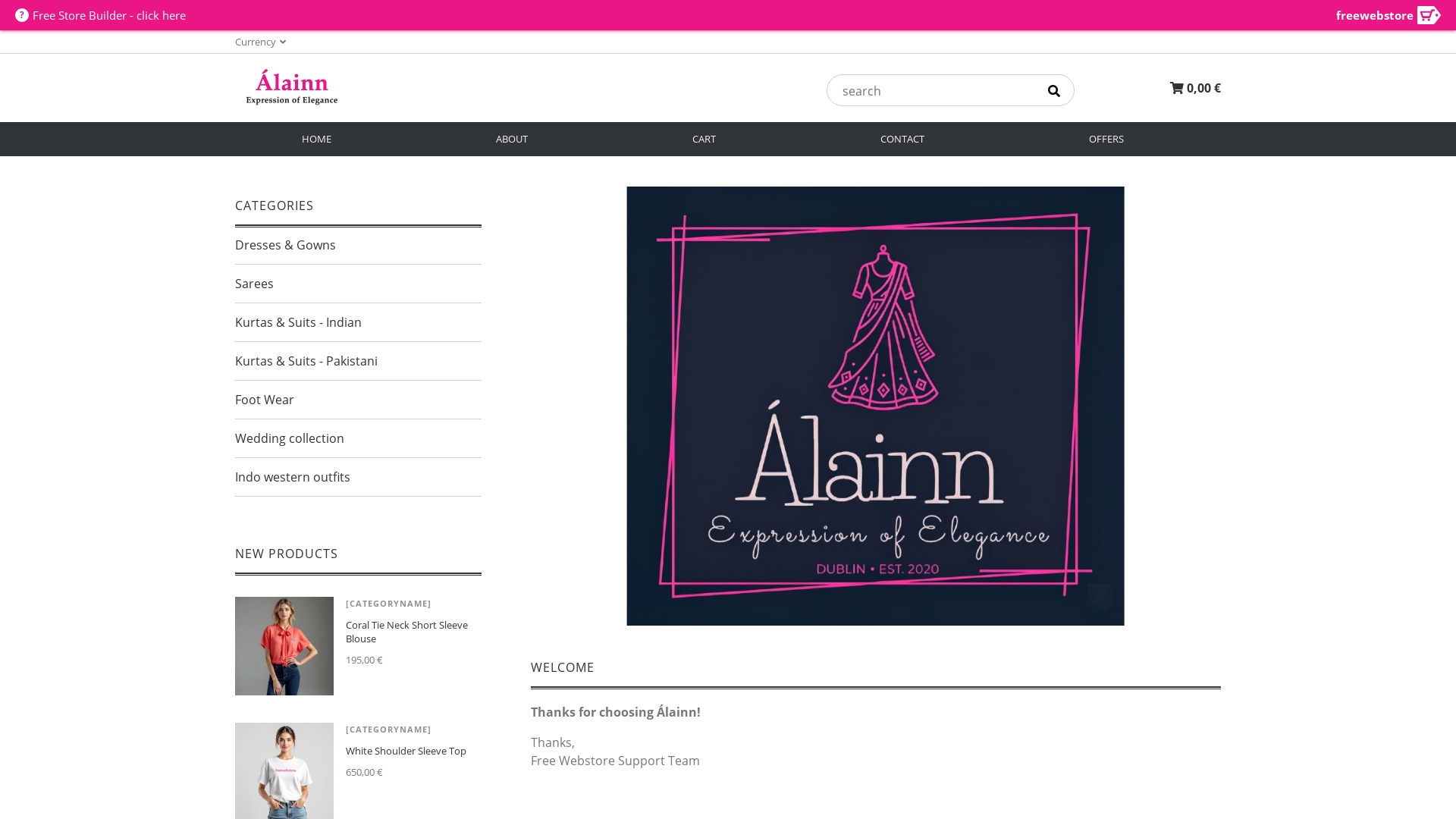The image size is (1456, 819).
Task: Open White Shoulder Sleeve Top thumbnail
Action: (x=284, y=770)
